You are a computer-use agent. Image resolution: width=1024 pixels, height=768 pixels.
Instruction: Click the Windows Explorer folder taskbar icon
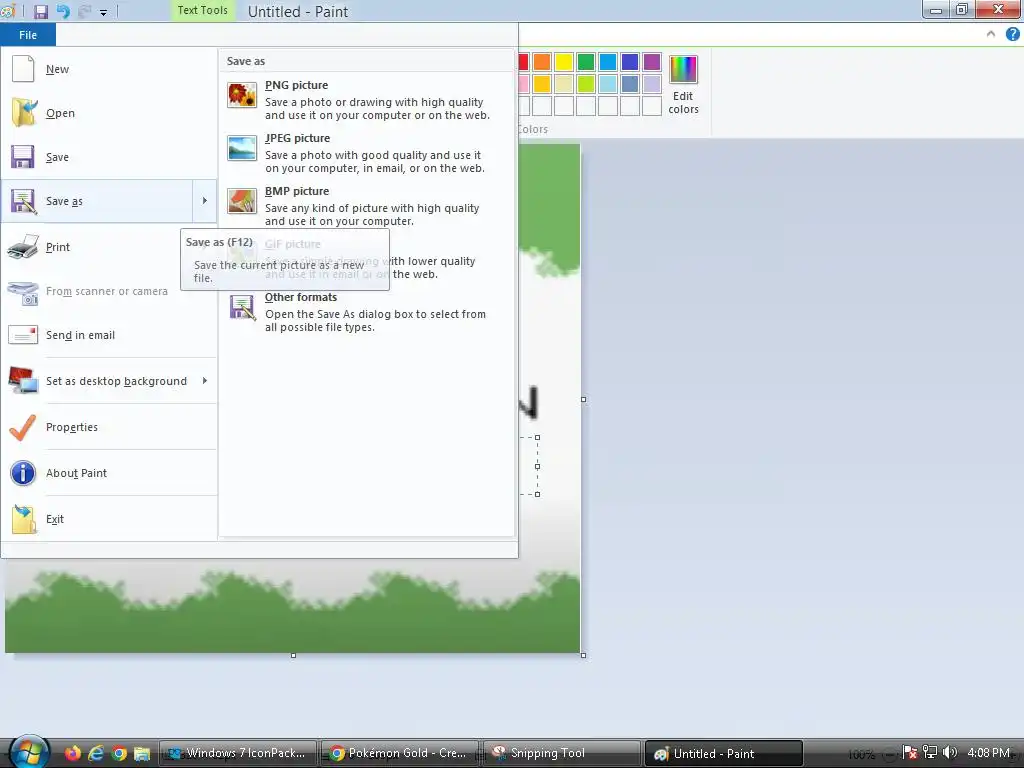[142, 753]
